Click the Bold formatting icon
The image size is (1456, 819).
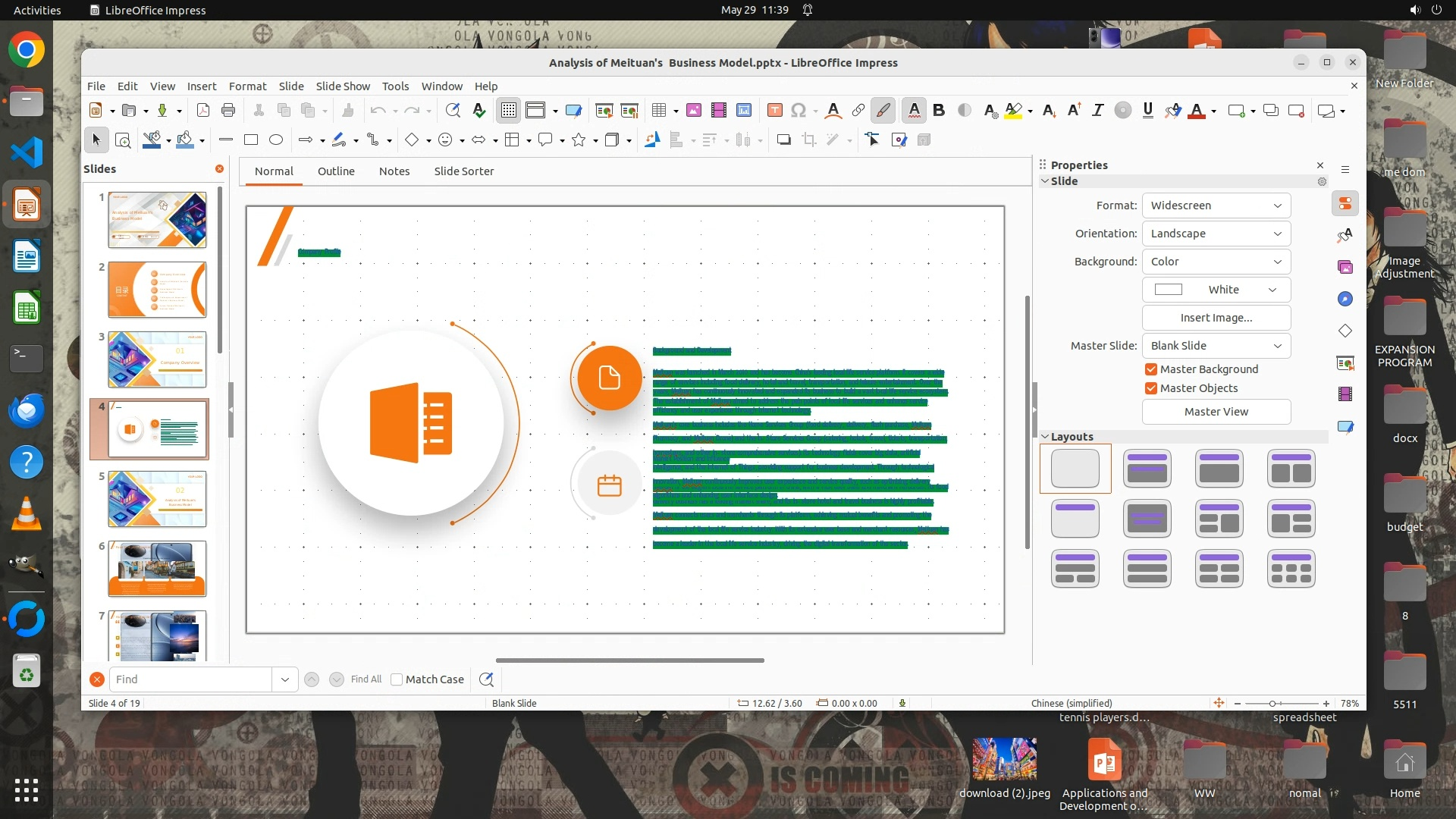tap(939, 111)
